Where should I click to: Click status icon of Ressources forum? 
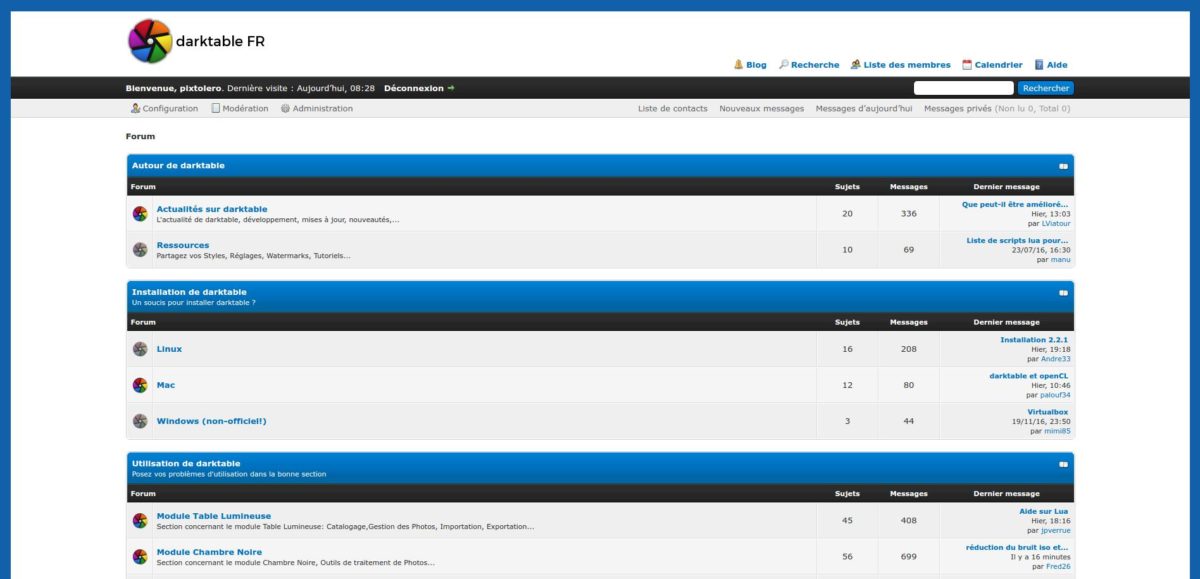[140, 249]
